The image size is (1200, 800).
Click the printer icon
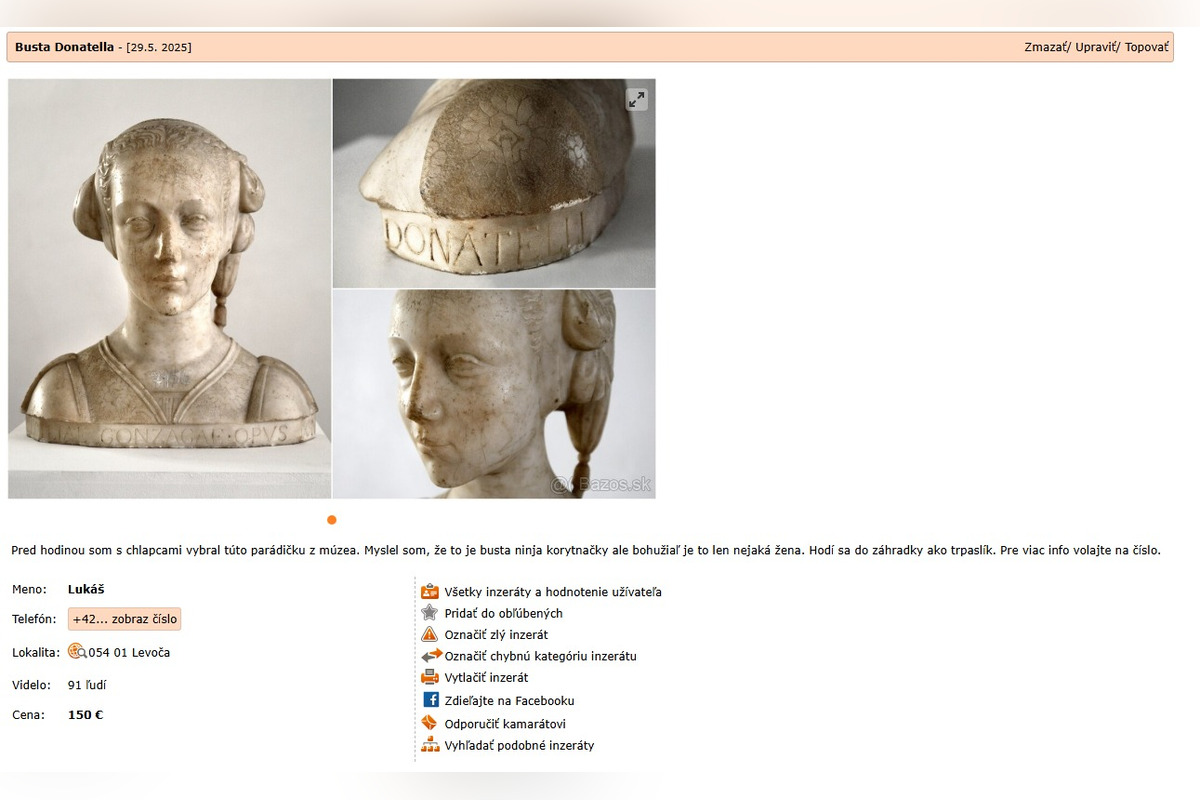(430, 677)
